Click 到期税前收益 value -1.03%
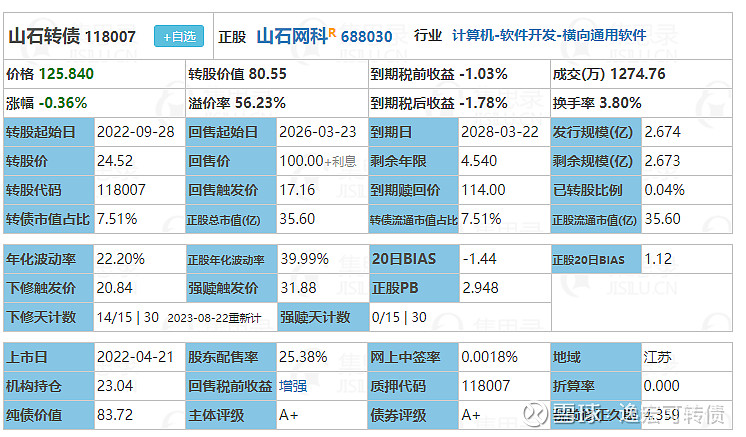This screenshot has width=746, height=437. coord(483,74)
